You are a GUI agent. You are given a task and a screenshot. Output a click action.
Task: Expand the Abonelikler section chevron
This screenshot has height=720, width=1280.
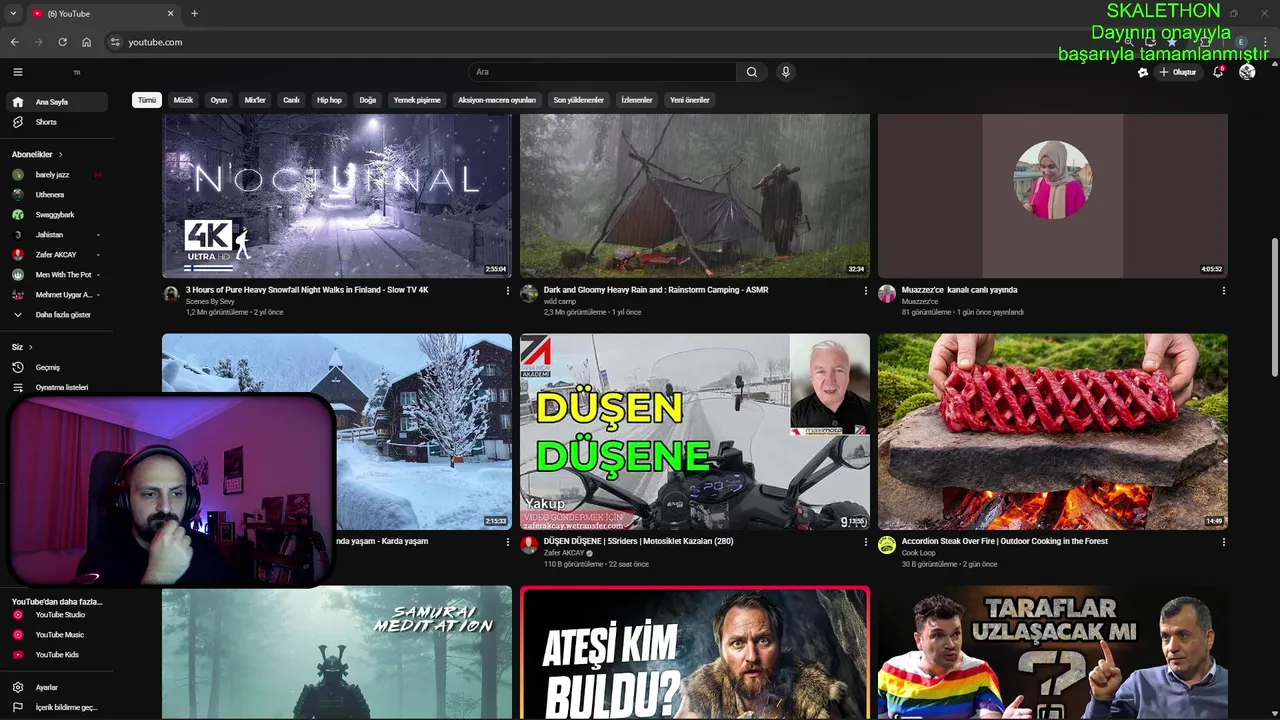[x=60, y=155]
